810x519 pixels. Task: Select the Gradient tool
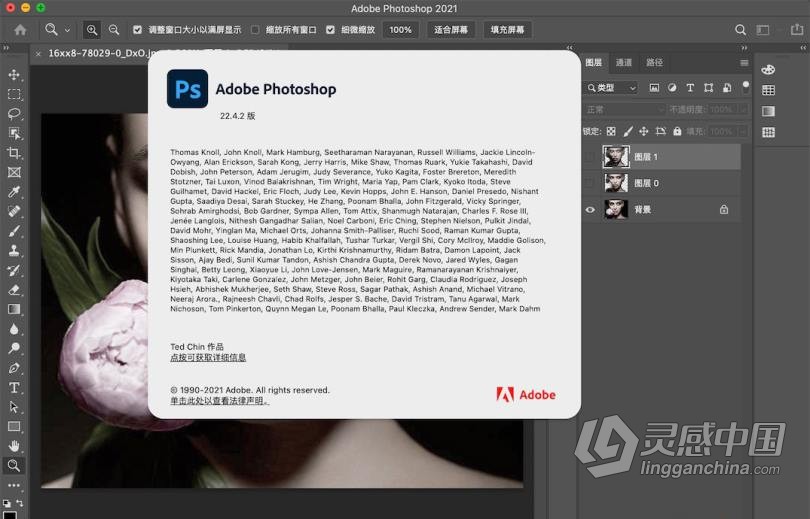(x=14, y=309)
